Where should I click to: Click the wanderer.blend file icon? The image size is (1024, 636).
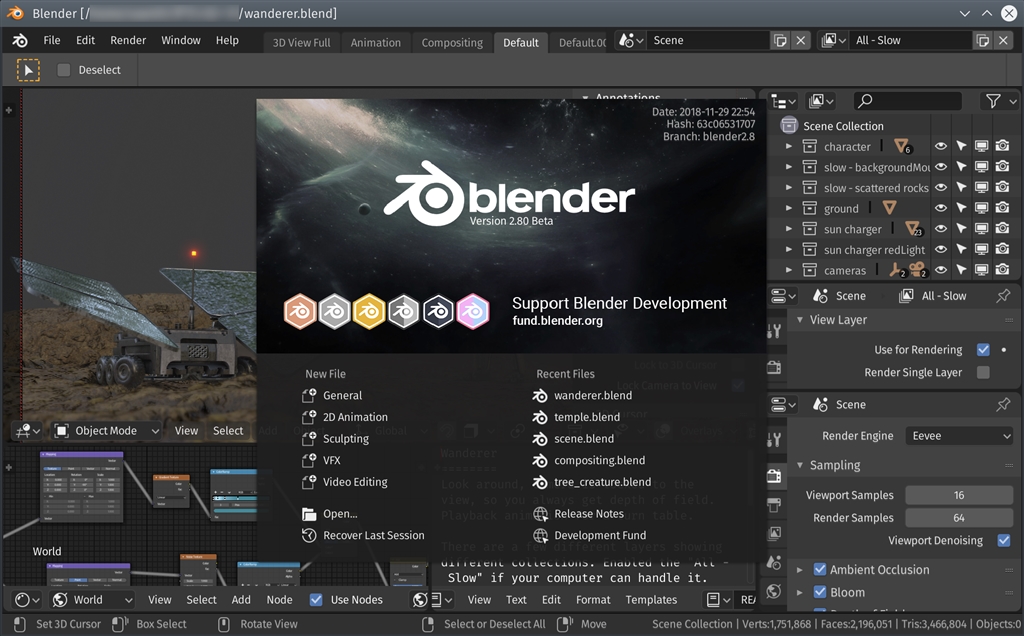(540, 396)
